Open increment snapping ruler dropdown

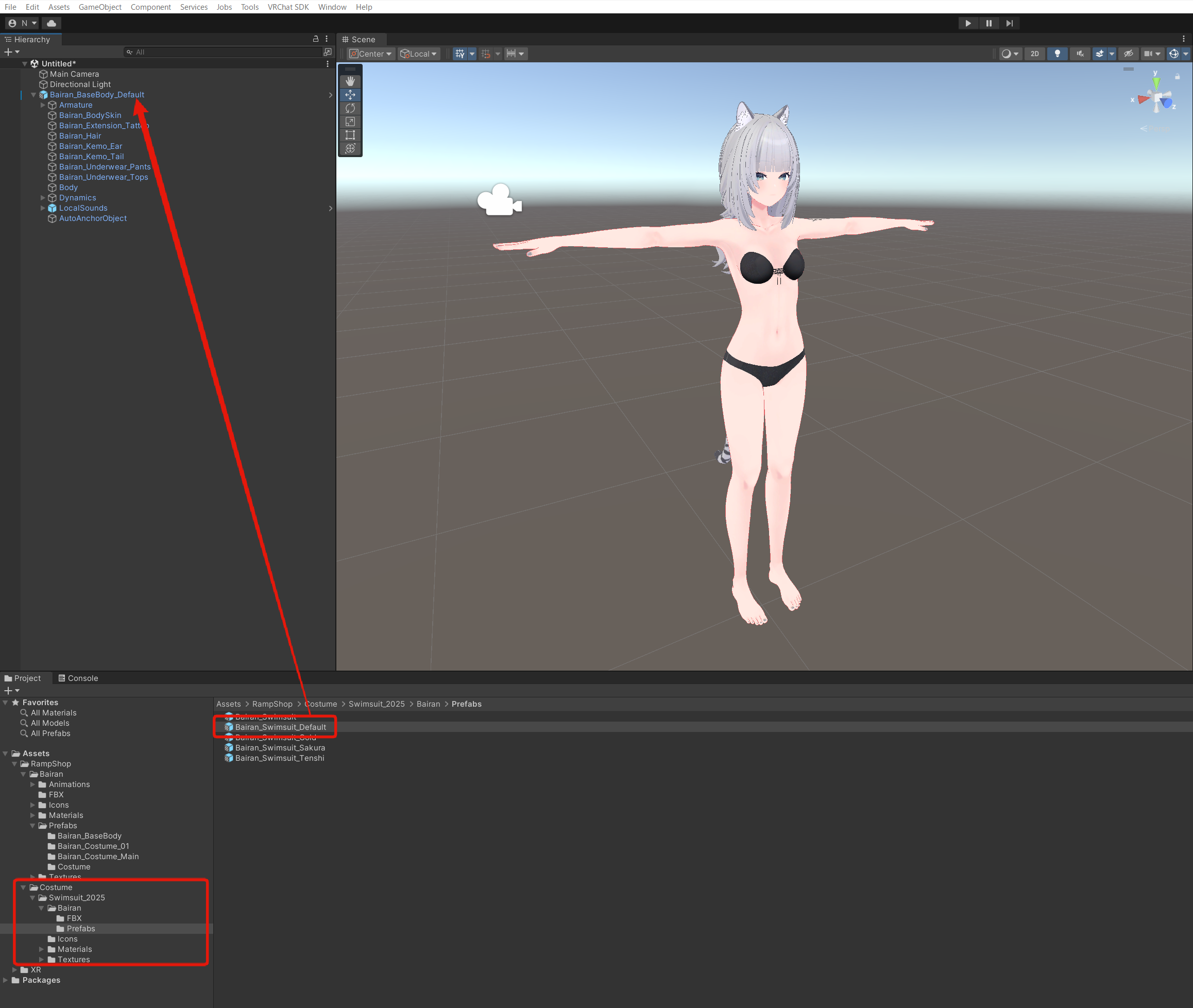[515, 54]
